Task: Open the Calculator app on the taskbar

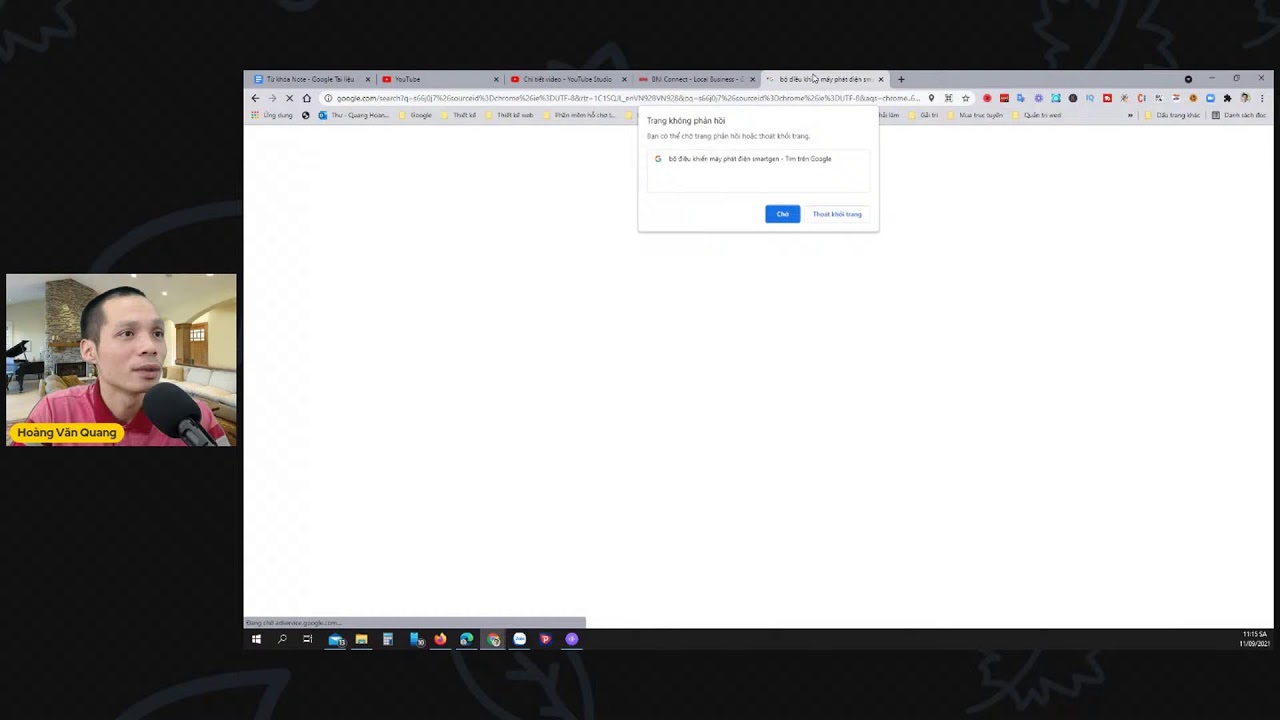Action: (x=387, y=639)
